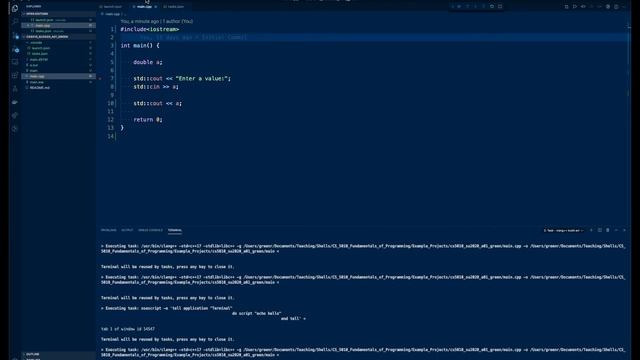This screenshot has height=360, width=640.
Task: Open the Testing flask view
Action: [15, 89]
